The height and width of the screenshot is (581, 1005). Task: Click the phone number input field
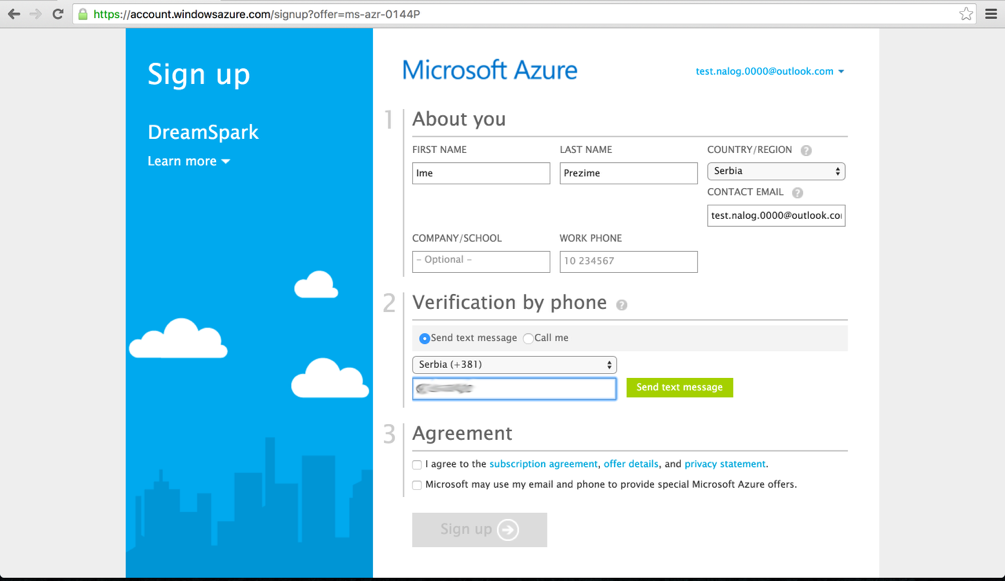[514, 389]
